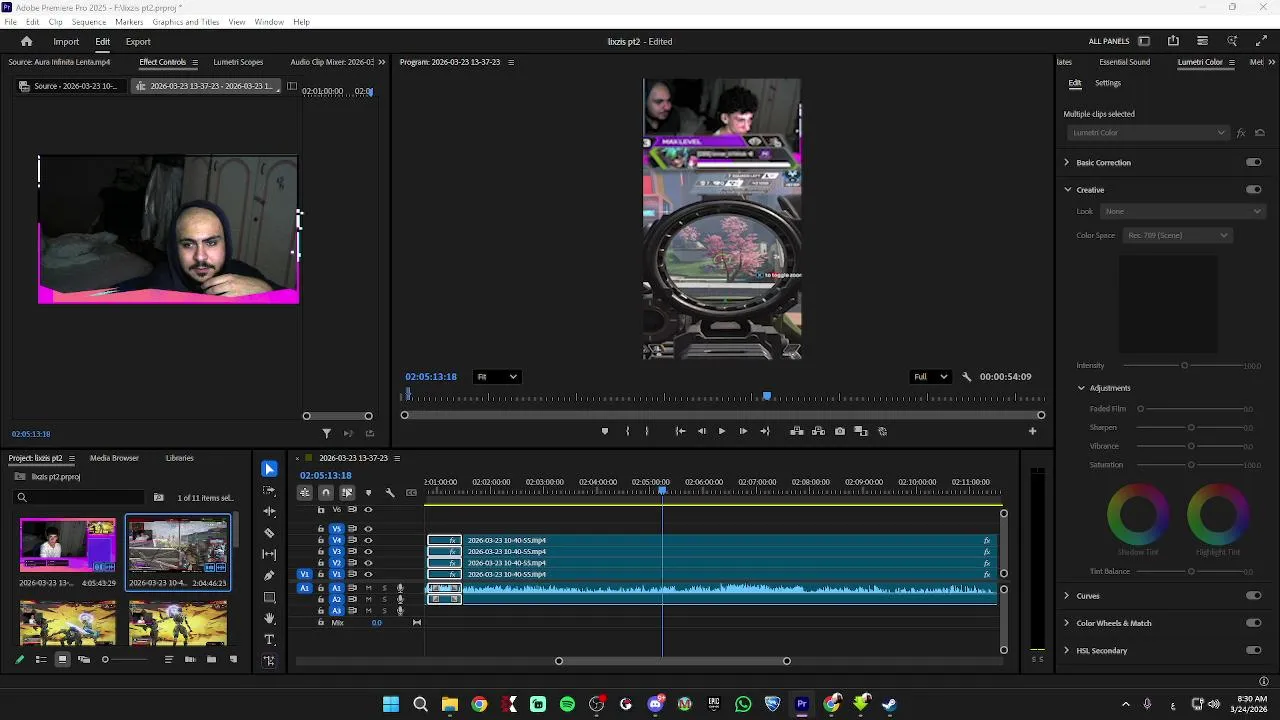The height and width of the screenshot is (720, 1280).
Task: Click the project search magnifier icon
Action: click(22, 497)
